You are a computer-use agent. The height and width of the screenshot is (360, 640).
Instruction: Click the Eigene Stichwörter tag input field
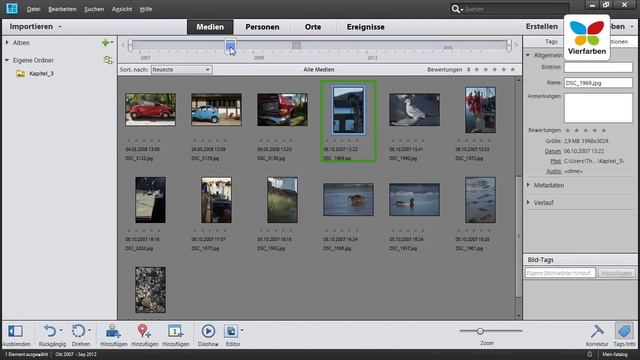(x=560, y=273)
